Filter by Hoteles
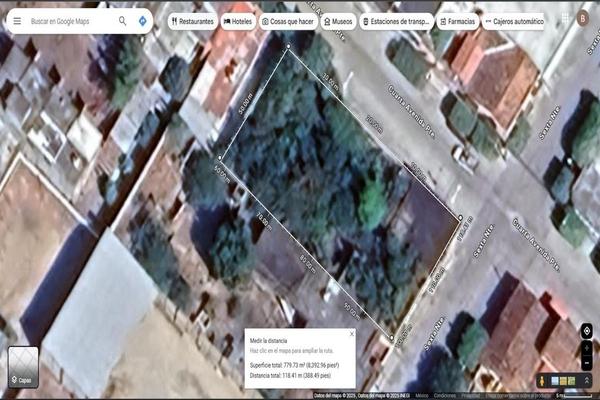The height and width of the screenshot is (400, 600). [238, 20]
